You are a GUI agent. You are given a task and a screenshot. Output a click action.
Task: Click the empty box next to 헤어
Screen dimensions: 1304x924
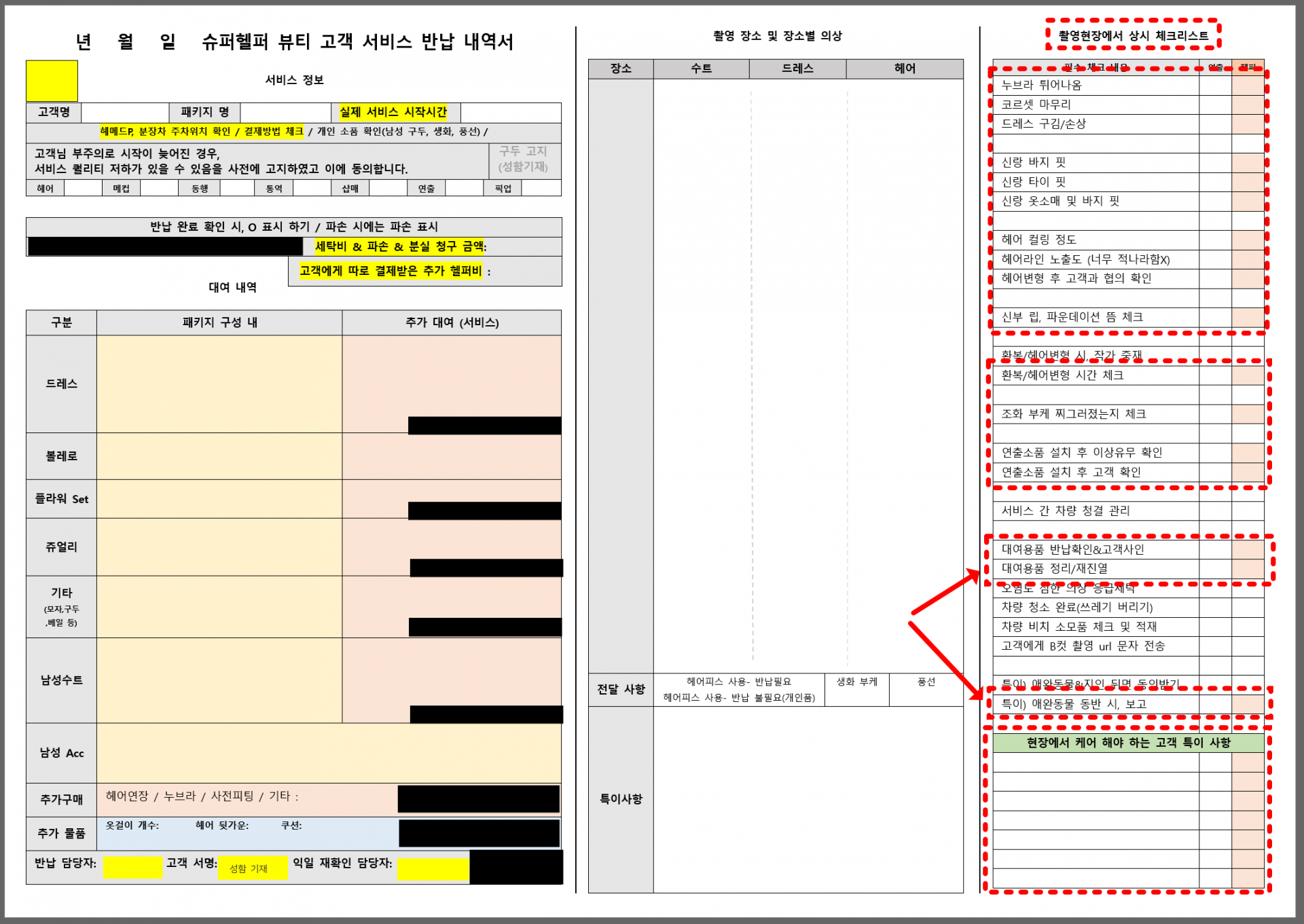click(x=83, y=188)
